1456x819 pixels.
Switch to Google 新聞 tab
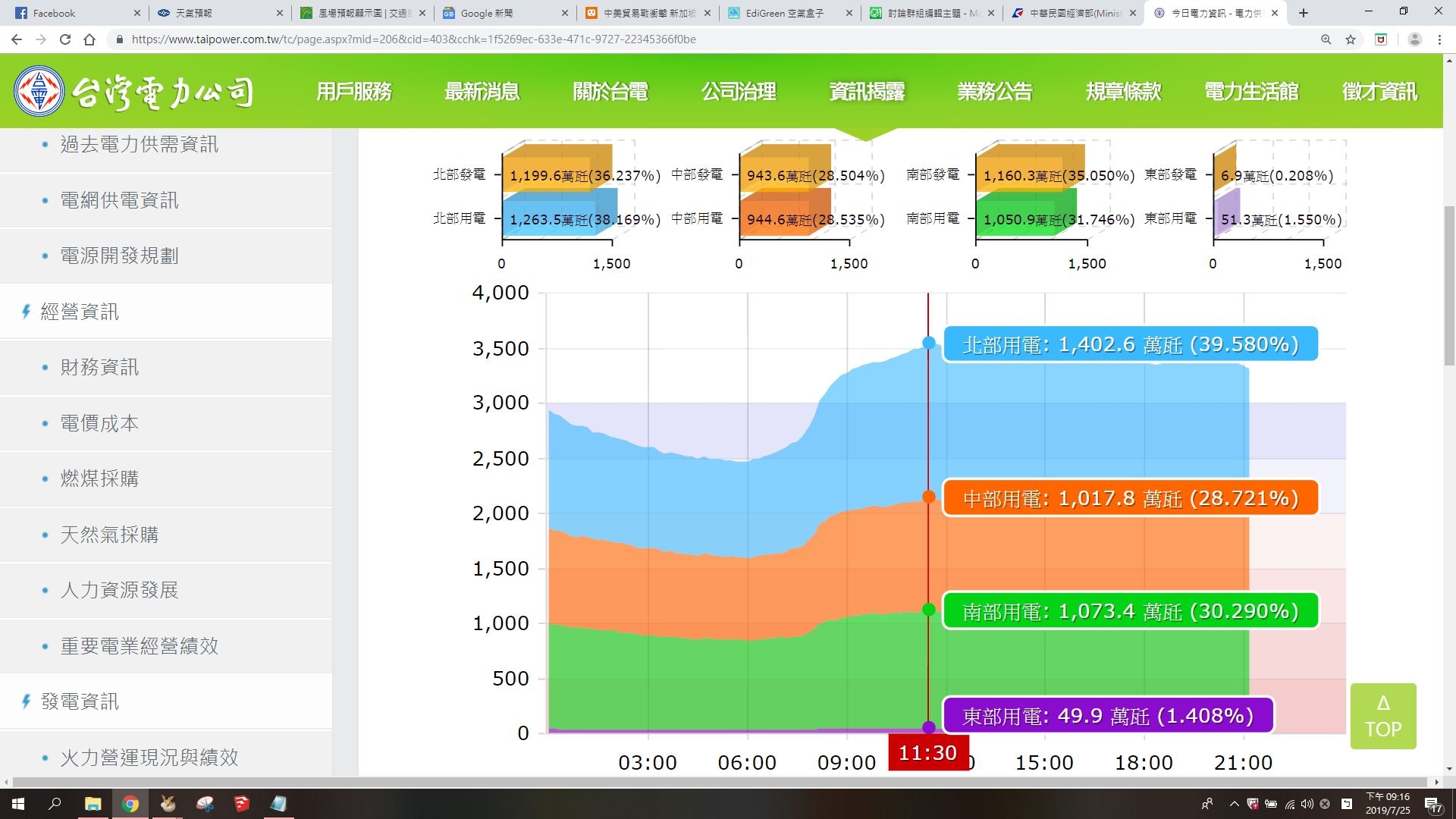point(504,13)
